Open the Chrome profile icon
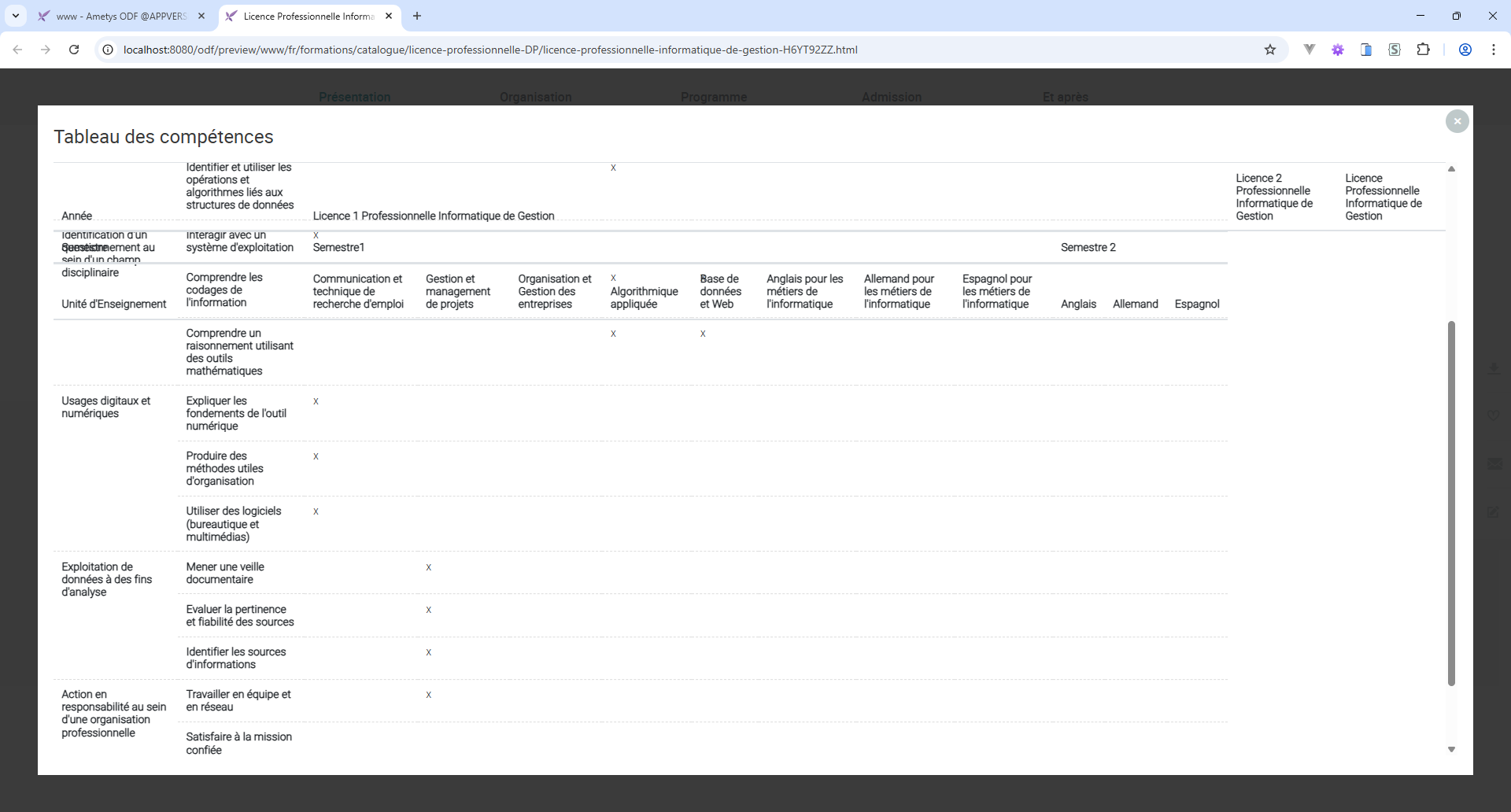 (1465, 50)
